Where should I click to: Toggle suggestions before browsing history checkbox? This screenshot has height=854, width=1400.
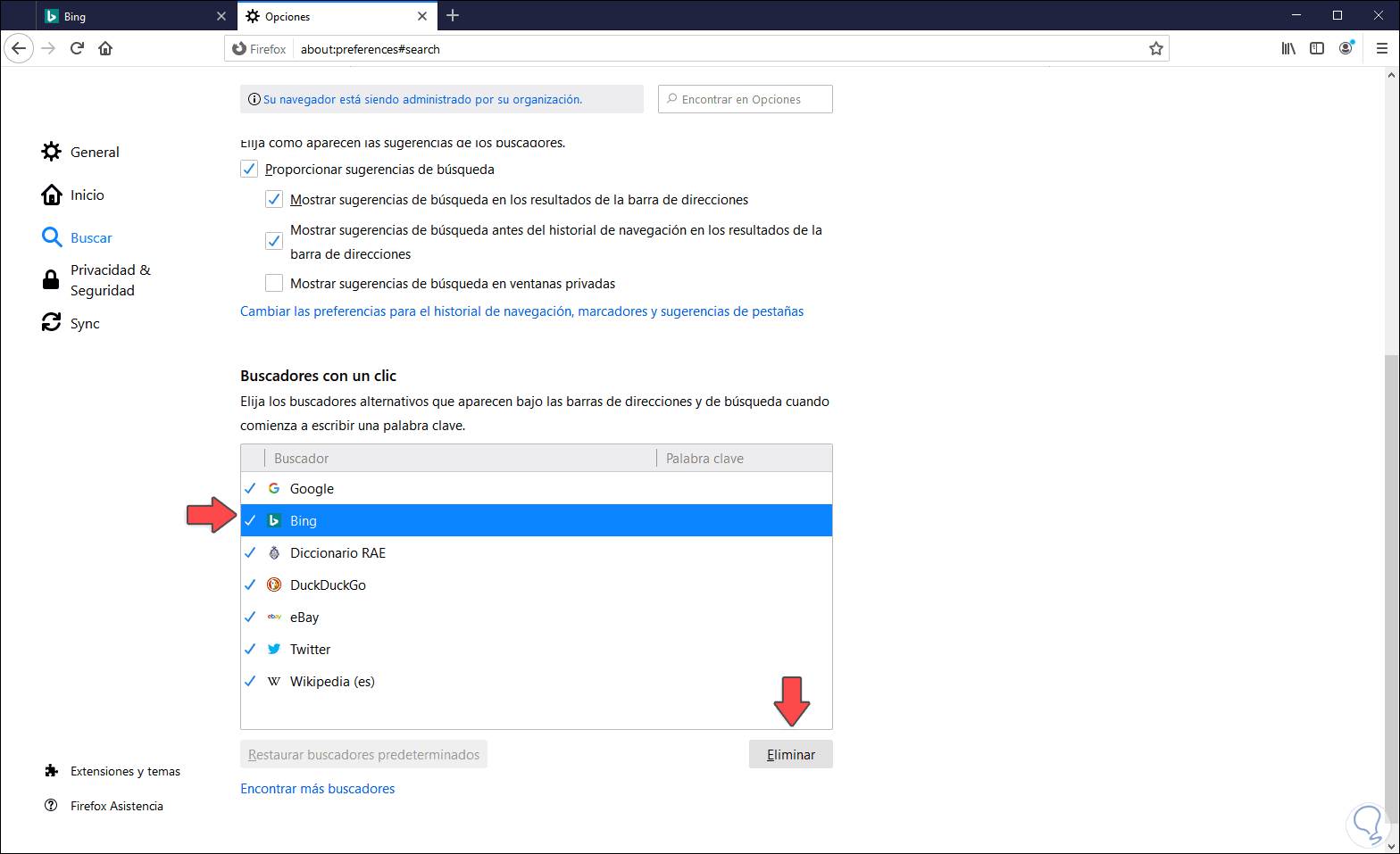coord(274,241)
